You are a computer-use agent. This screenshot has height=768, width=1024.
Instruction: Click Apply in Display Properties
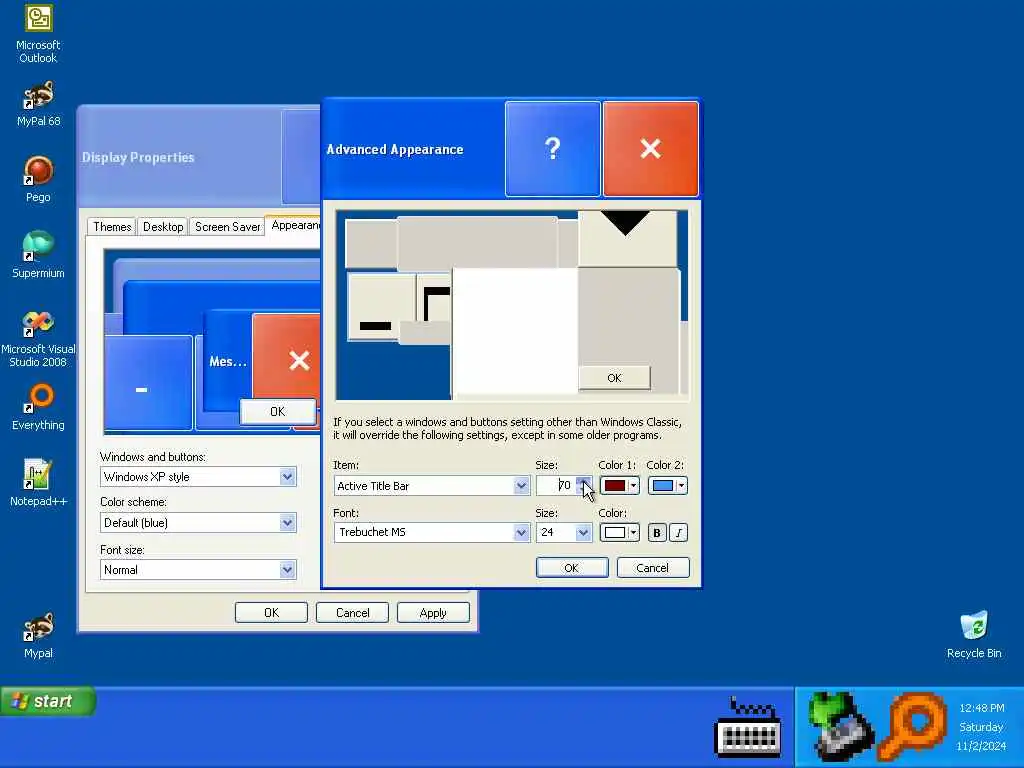[433, 613]
